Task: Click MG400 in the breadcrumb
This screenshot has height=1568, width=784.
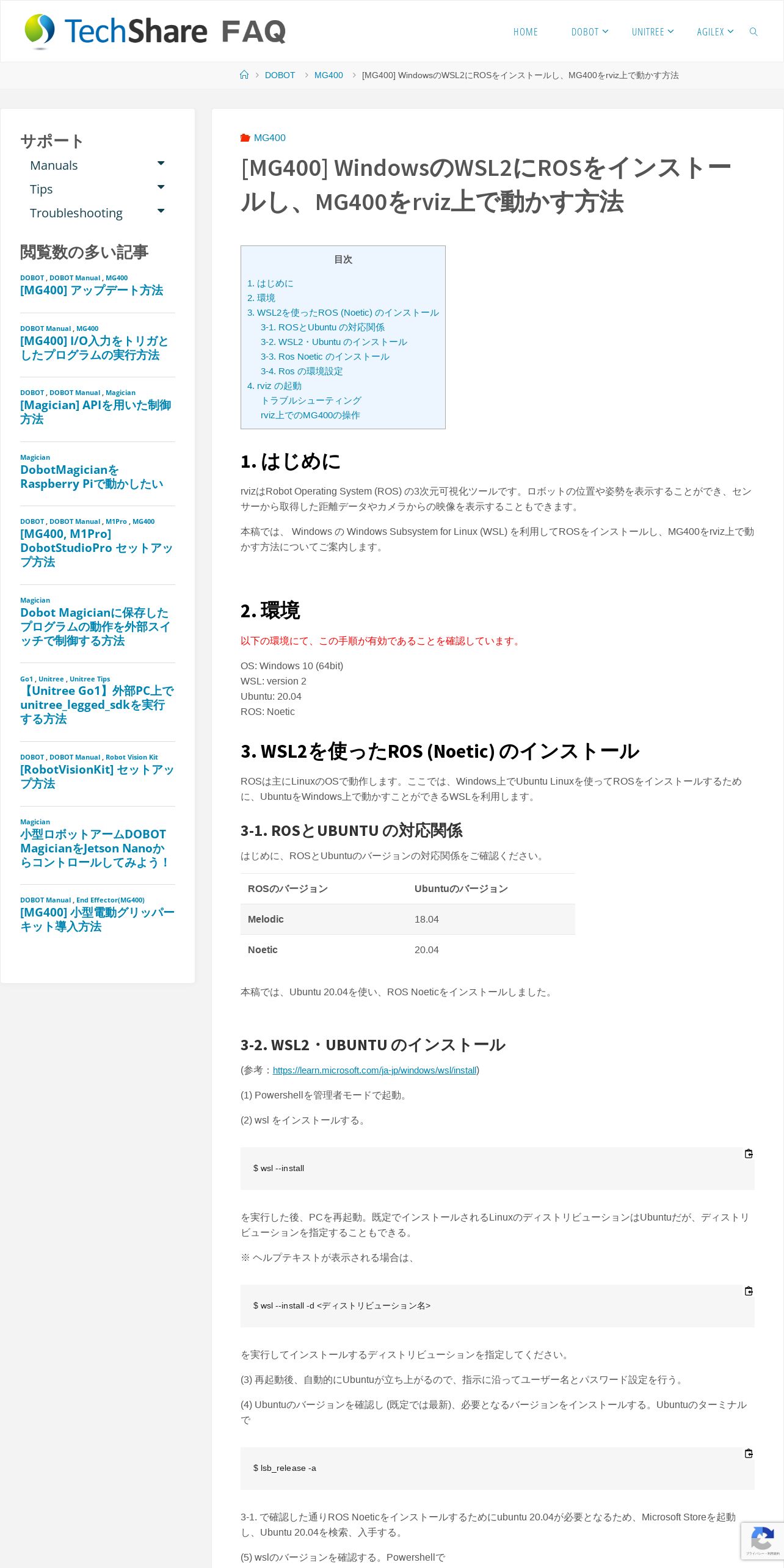Action: point(328,75)
